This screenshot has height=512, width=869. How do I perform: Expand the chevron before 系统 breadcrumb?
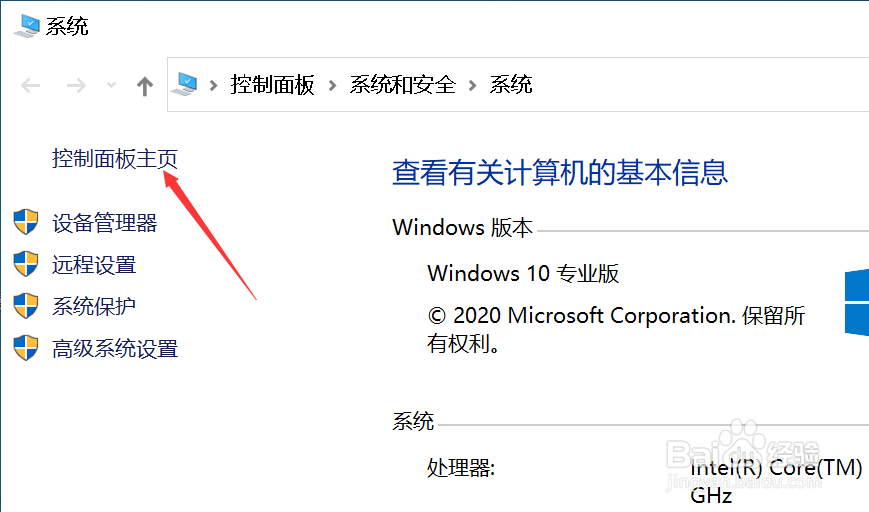472,85
